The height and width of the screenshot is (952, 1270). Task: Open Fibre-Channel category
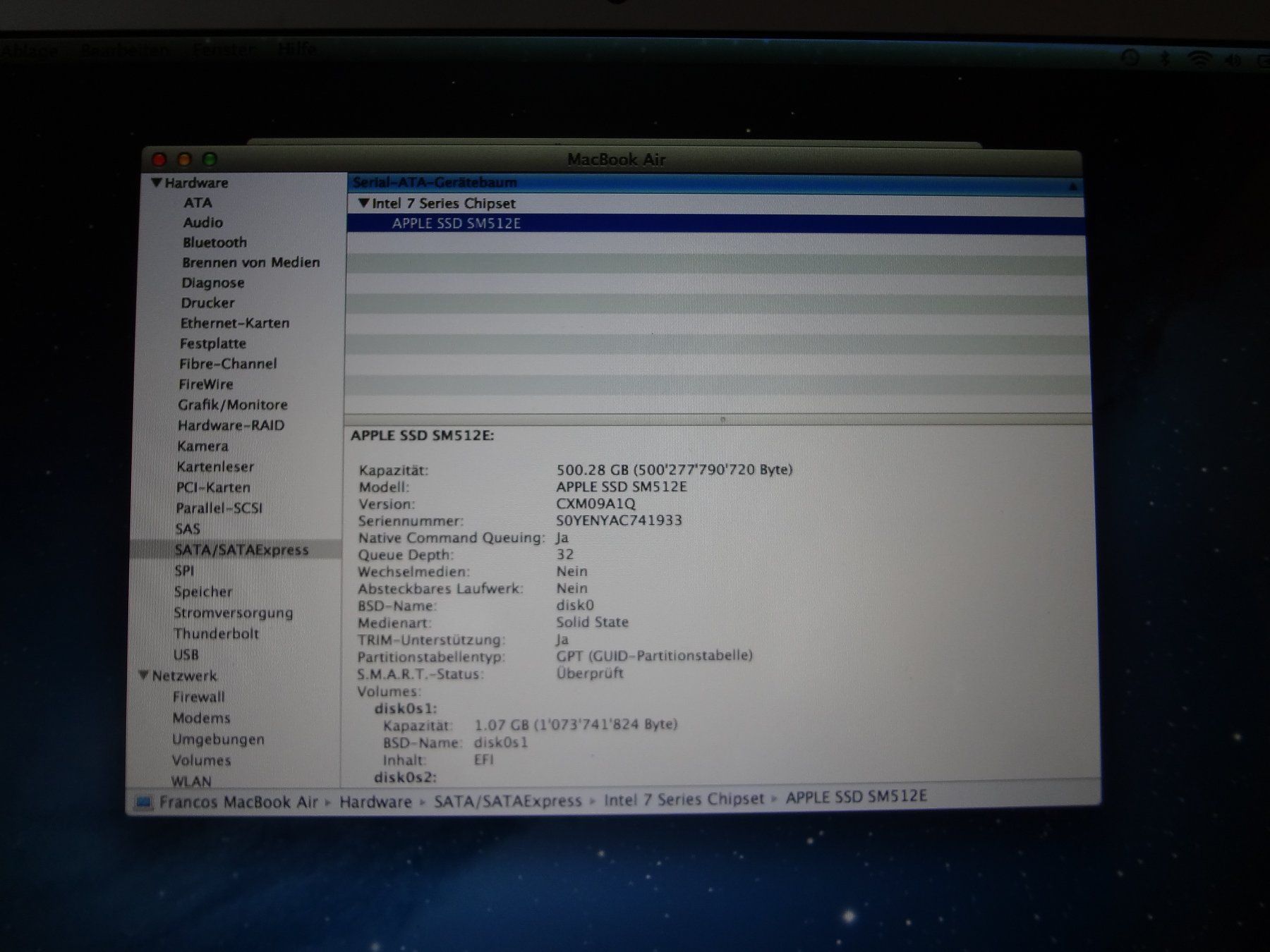(x=227, y=364)
